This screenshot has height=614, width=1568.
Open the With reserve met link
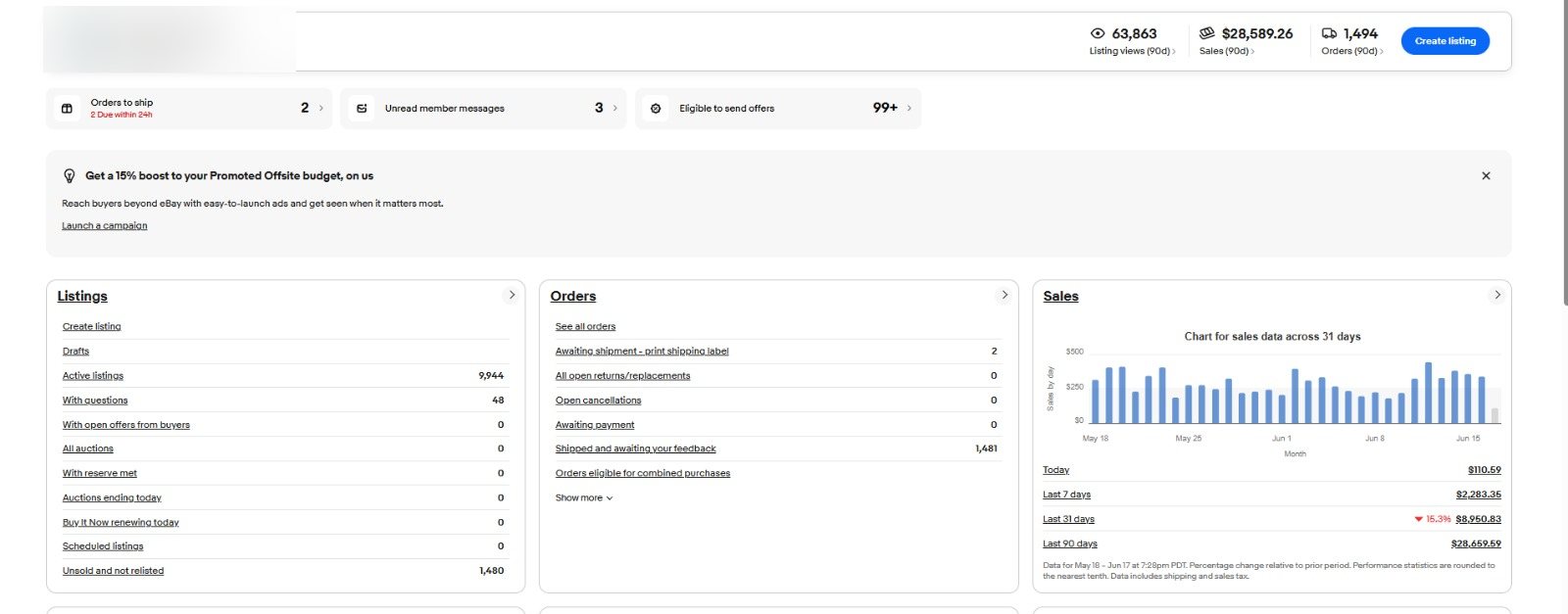point(100,473)
